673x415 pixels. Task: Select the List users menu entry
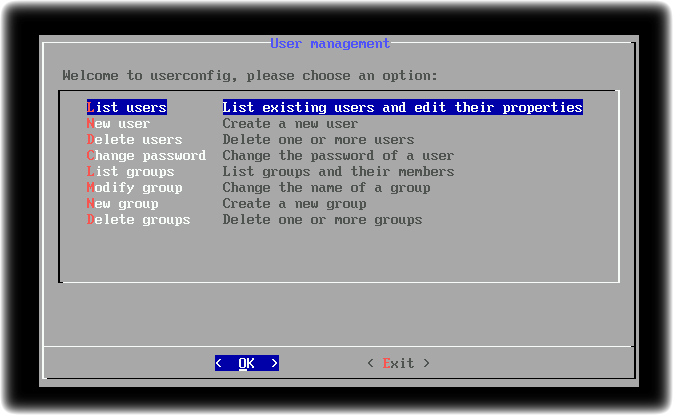127,107
